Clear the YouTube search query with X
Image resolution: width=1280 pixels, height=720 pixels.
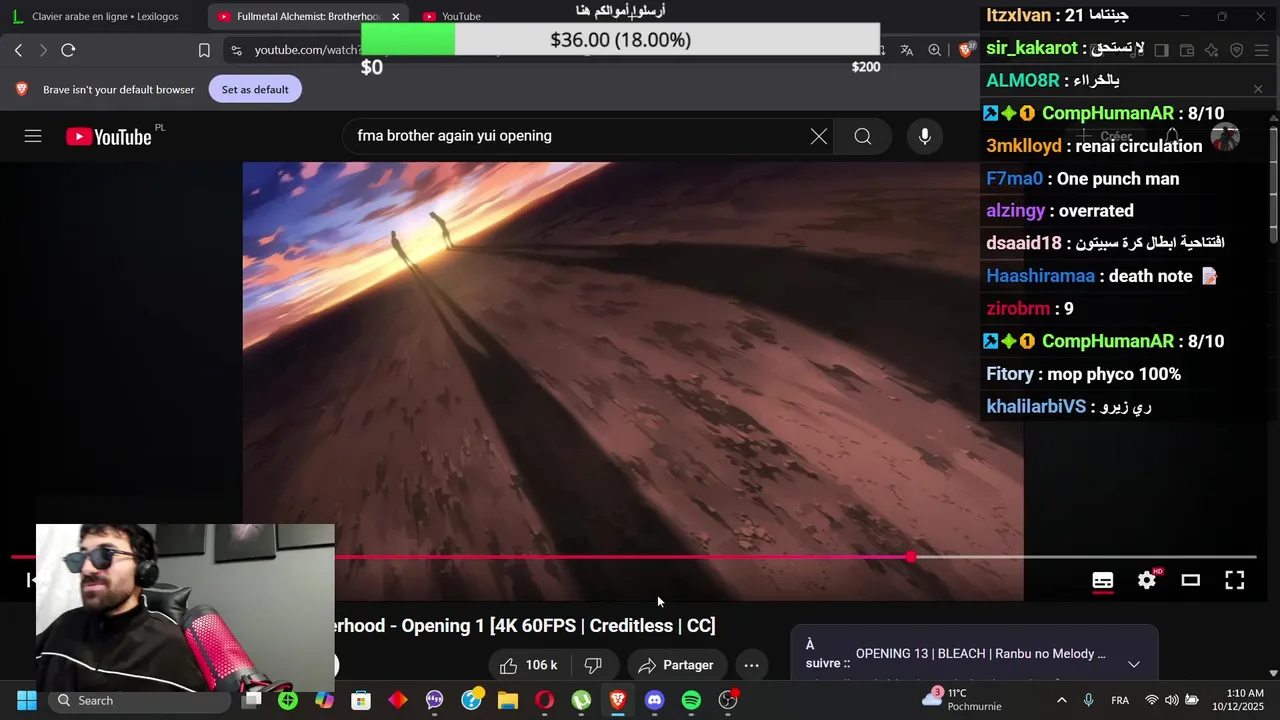[x=819, y=136]
